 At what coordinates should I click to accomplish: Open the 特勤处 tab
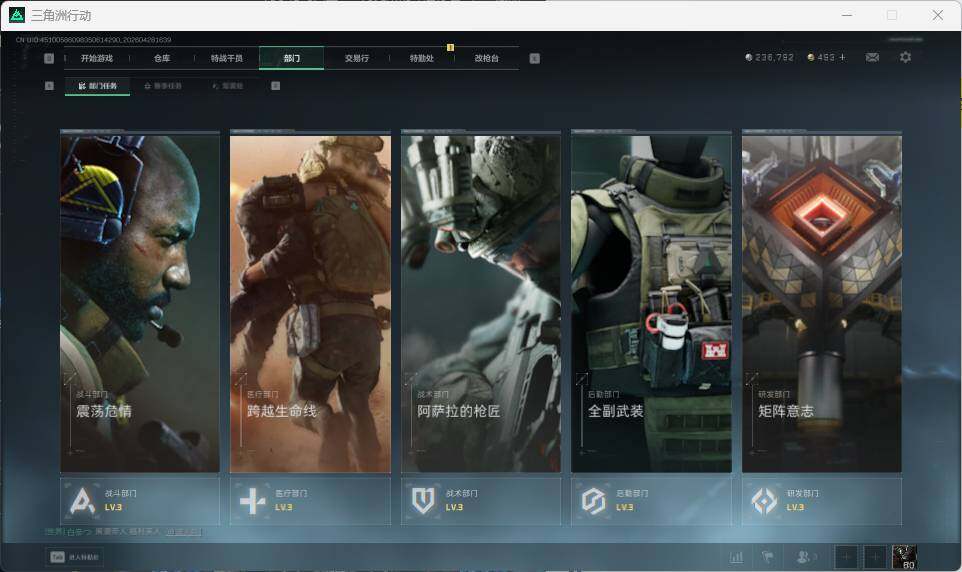click(421, 58)
